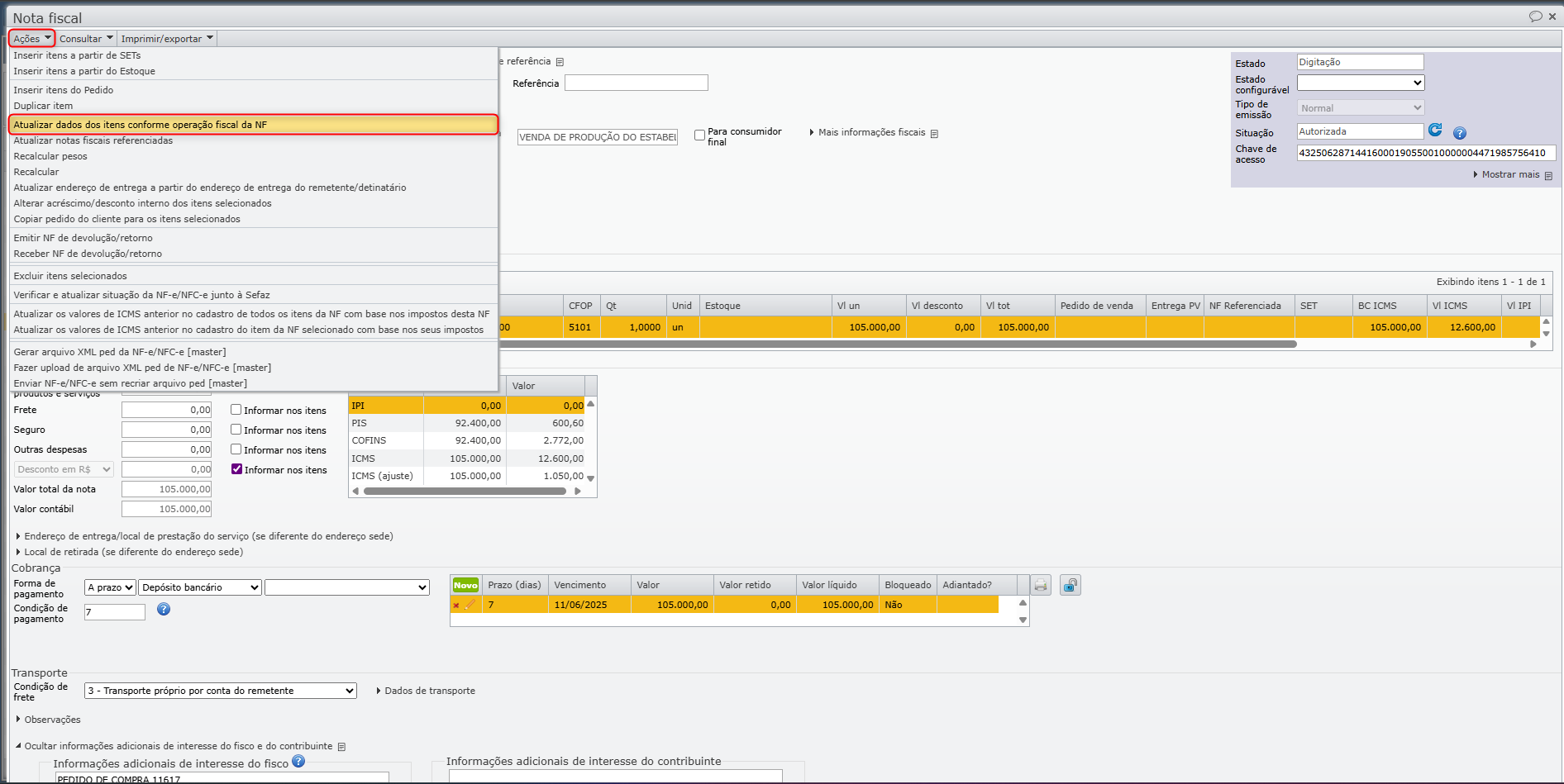This screenshot has height=784, width=1564.
Task: Enable Informar nos itens for Seguro
Action: pyautogui.click(x=236, y=430)
